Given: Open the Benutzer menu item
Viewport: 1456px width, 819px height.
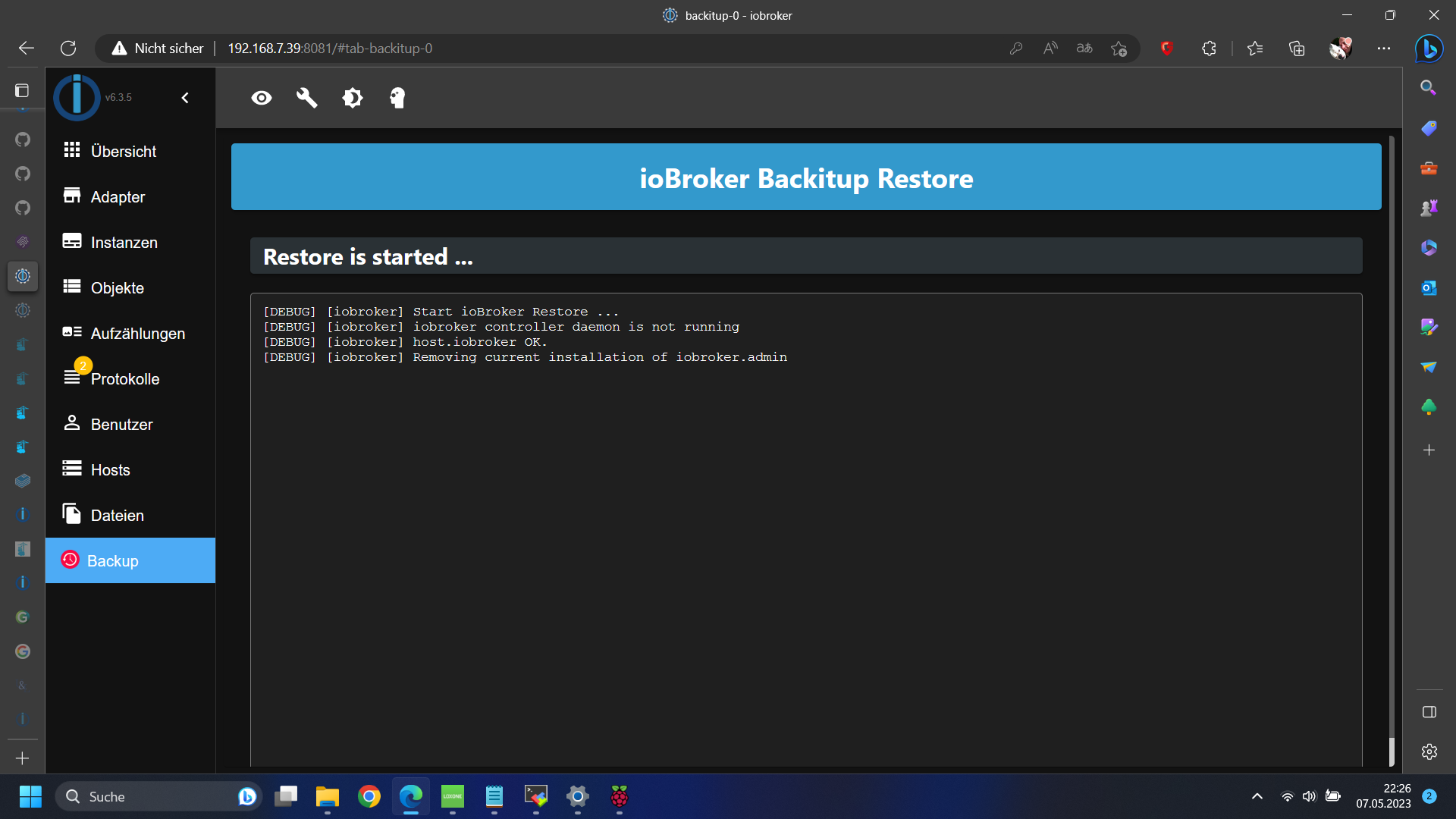Looking at the screenshot, I should (x=130, y=424).
